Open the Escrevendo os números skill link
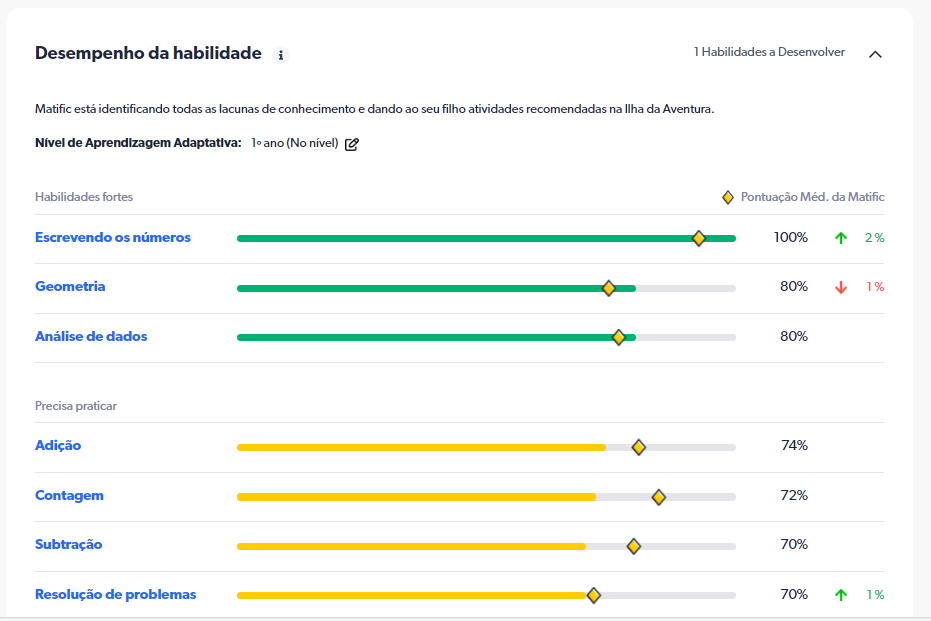The image size is (931, 621). coord(112,238)
